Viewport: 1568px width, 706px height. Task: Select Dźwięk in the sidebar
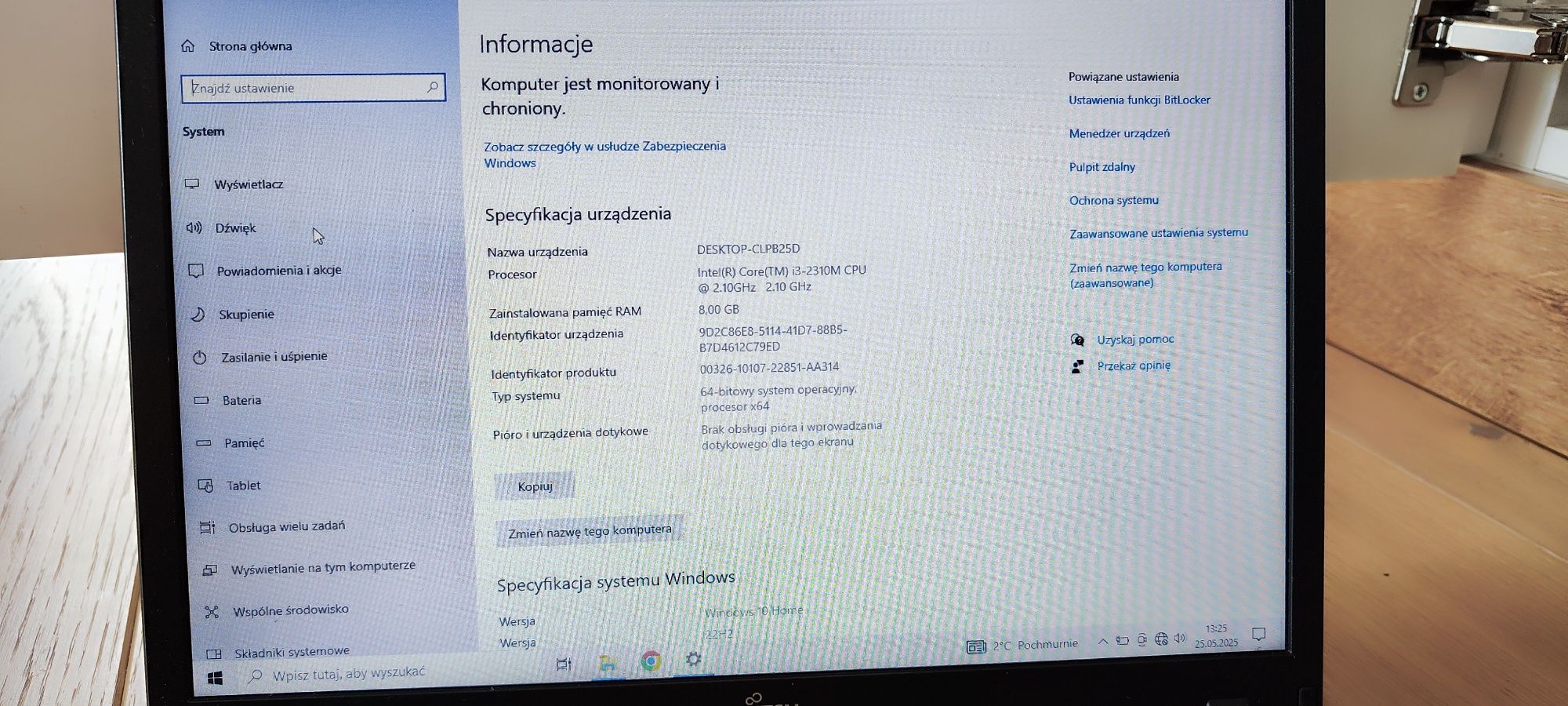point(235,228)
